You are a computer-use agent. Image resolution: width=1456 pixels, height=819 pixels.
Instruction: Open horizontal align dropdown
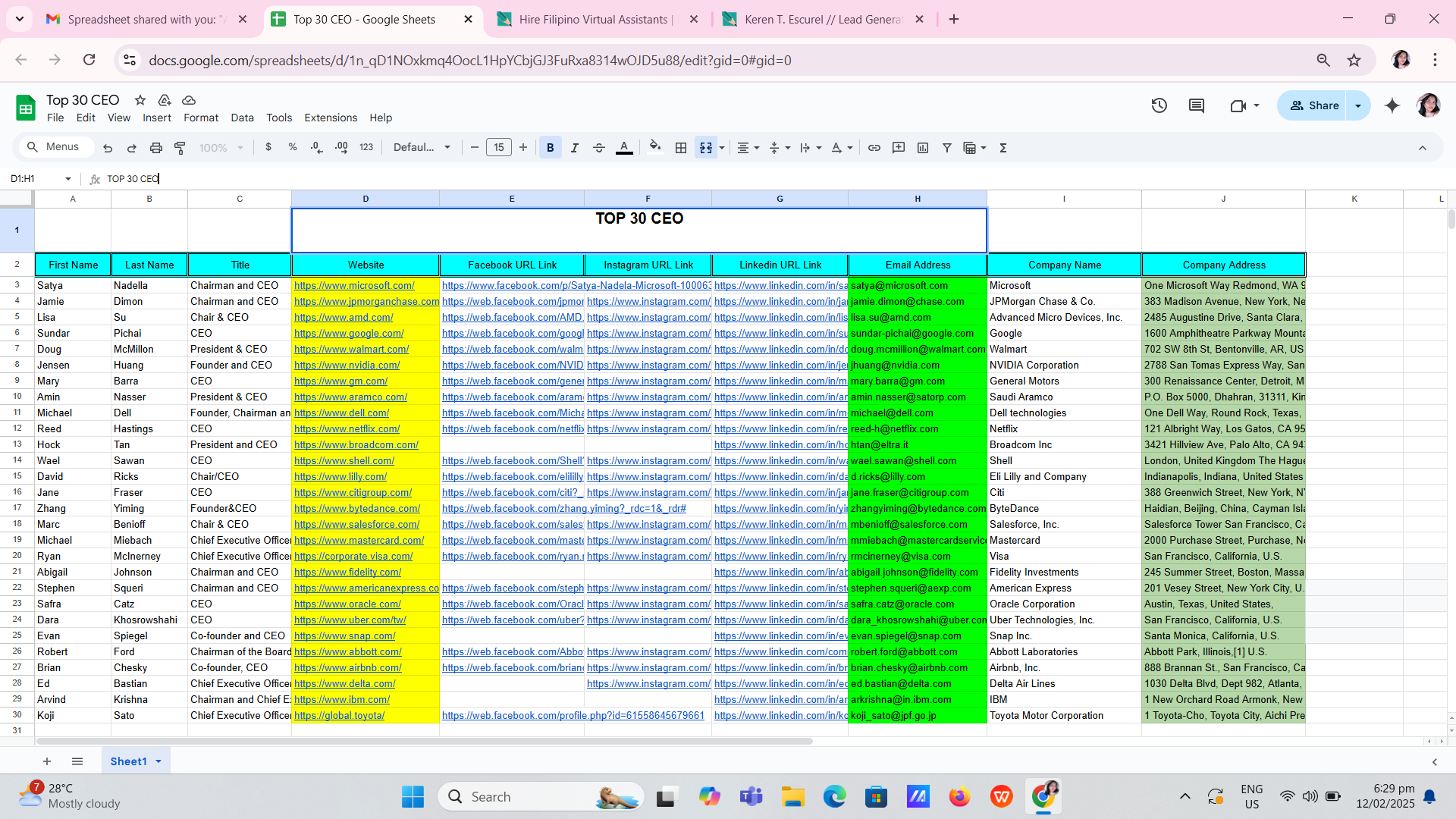[x=748, y=148]
